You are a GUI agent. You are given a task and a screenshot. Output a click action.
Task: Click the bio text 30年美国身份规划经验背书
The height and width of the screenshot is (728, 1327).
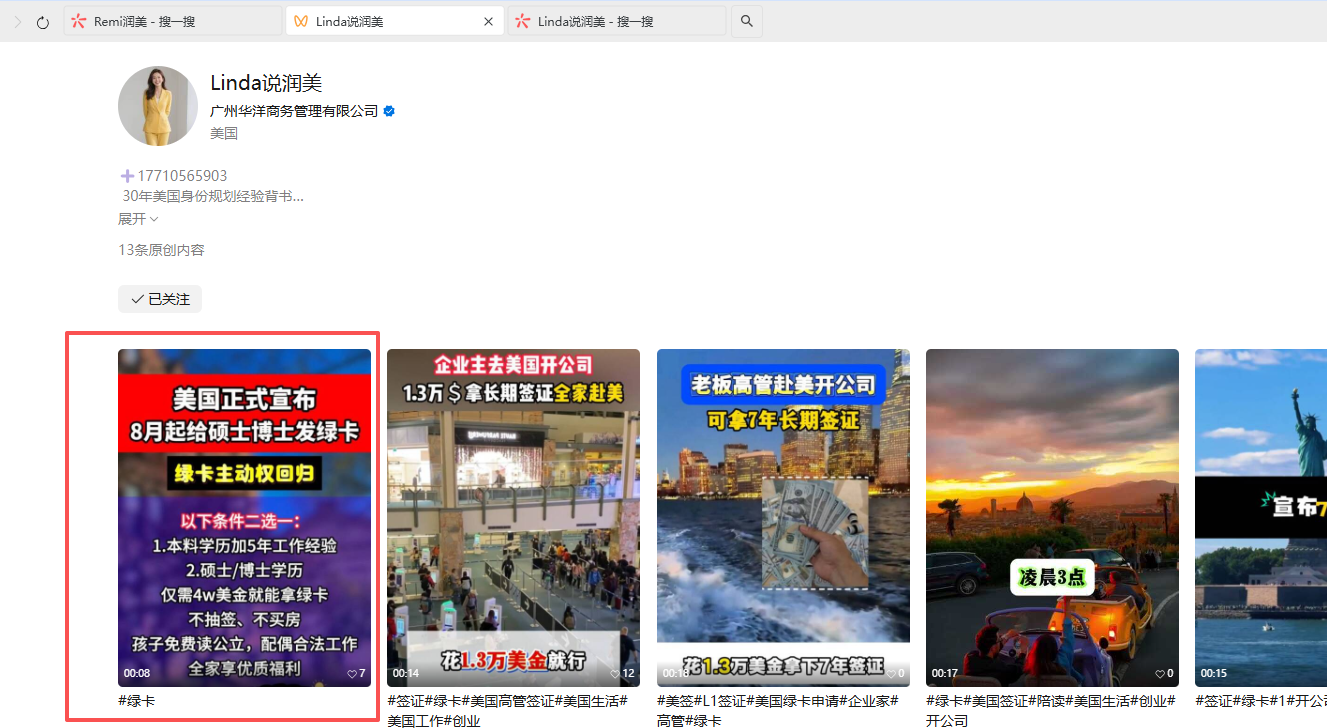click(213, 196)
